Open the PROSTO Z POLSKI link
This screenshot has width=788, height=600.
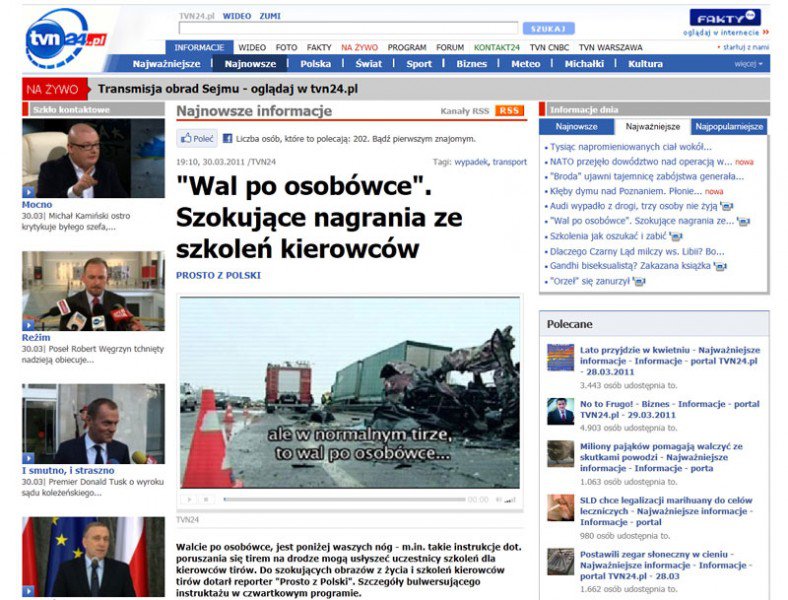[x=218, y=275]
